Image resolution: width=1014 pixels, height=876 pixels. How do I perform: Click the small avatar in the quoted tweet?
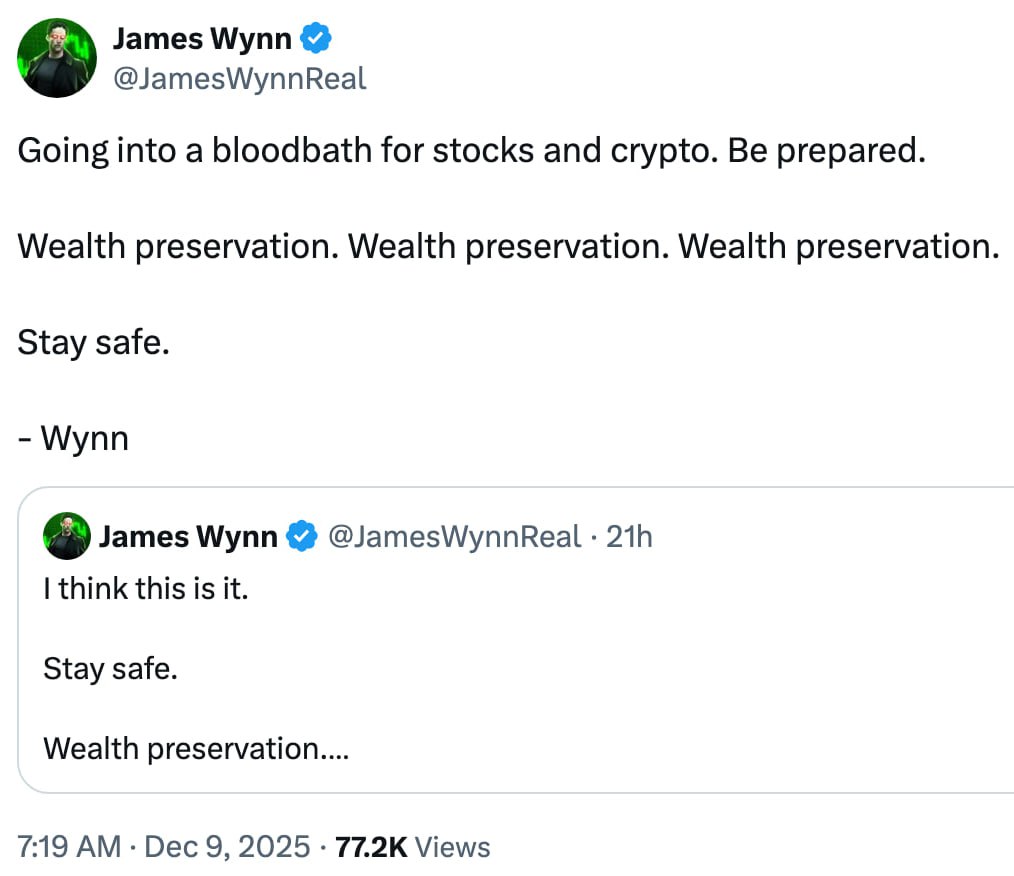click(x=67, y=537)
